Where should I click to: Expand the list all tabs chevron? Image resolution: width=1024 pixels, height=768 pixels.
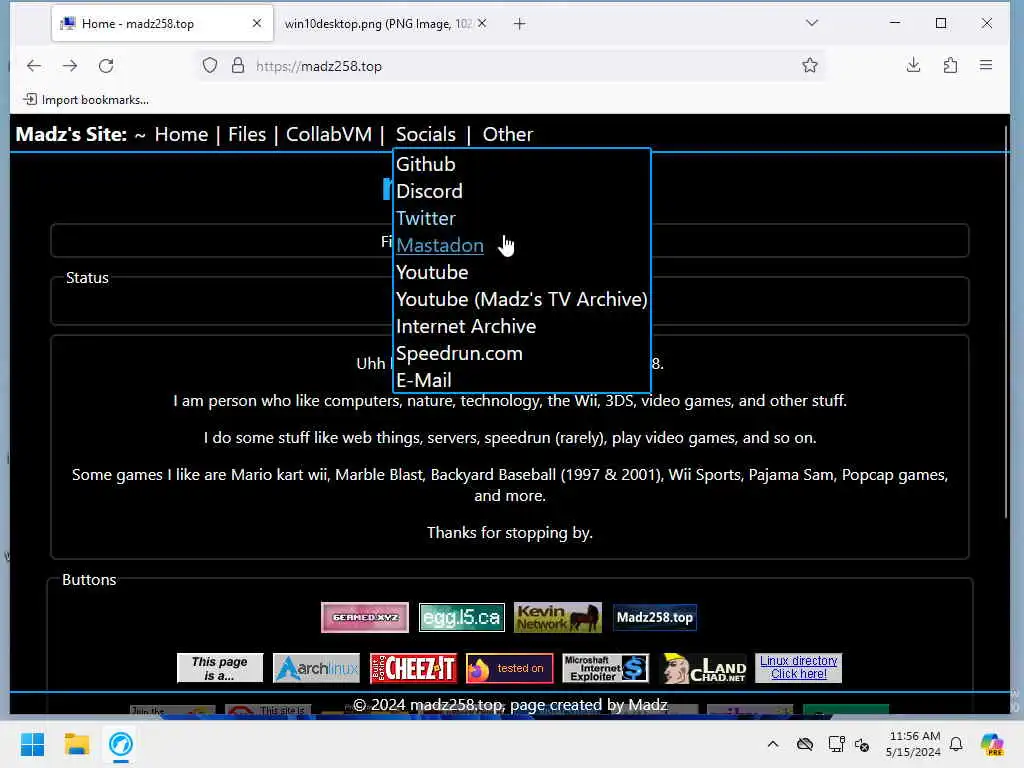coord(812,23)
